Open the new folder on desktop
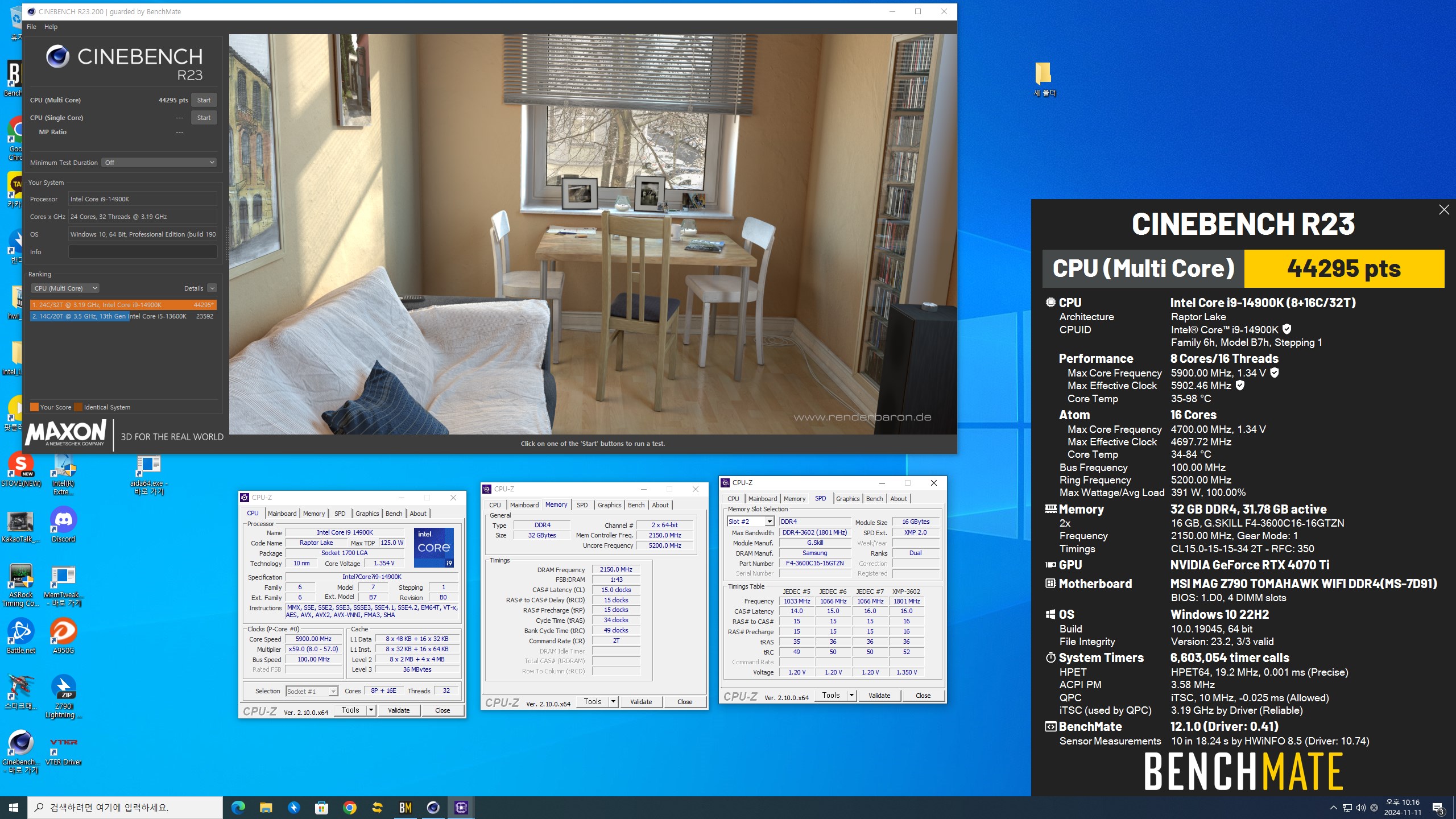Screen dimensions: 1456x819 tap(1044, 80)
